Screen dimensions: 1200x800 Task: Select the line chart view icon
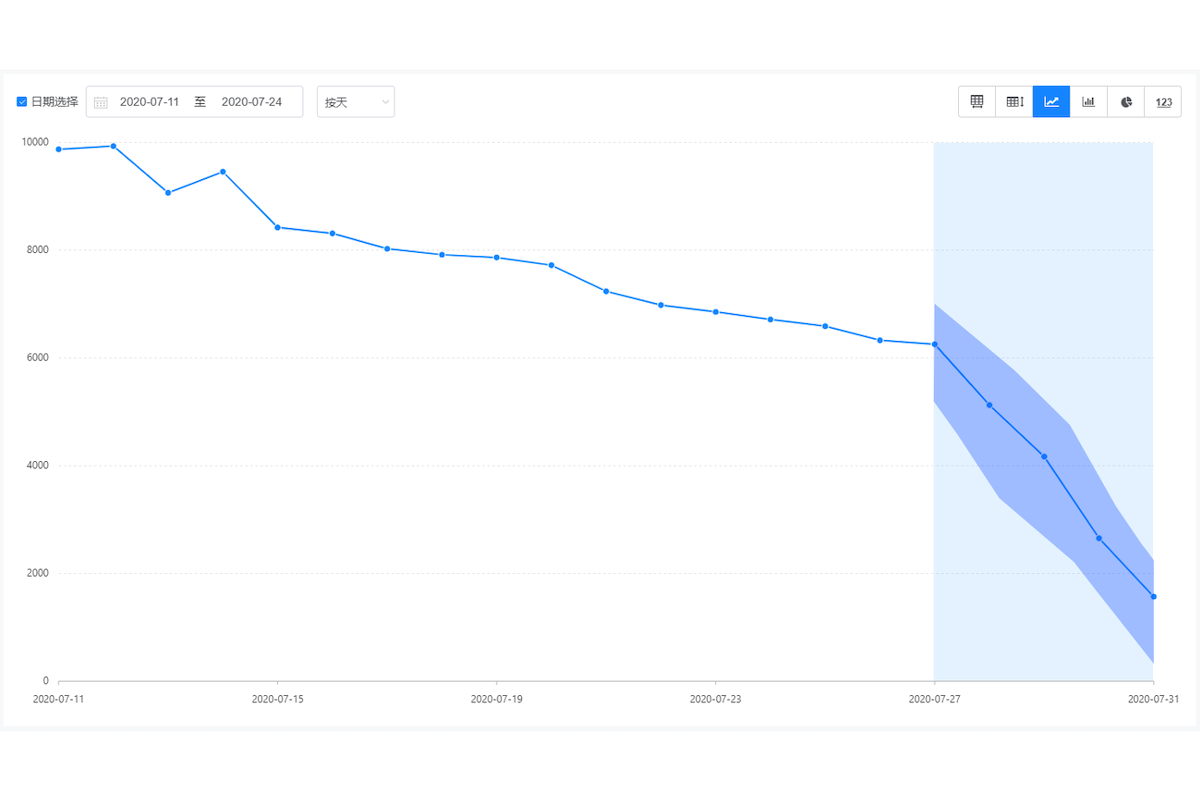tap(1051, 102)
